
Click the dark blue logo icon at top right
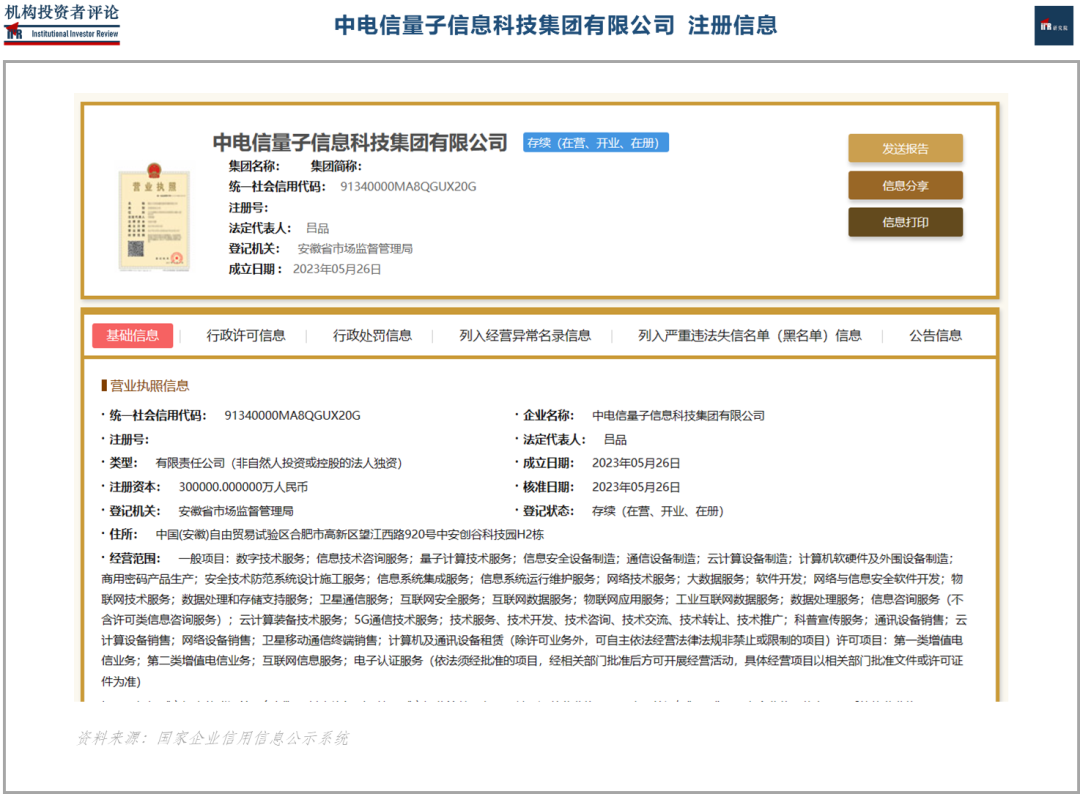click(x=1053, y=25)
